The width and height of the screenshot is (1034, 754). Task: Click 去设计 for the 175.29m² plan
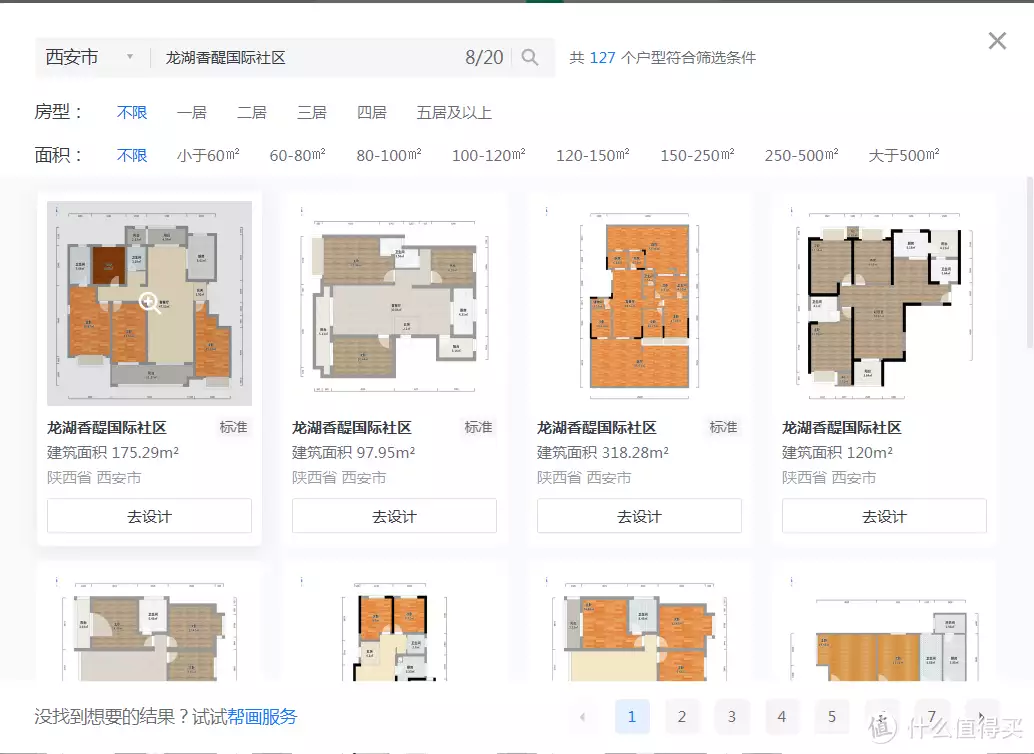(x=149, y=516)
